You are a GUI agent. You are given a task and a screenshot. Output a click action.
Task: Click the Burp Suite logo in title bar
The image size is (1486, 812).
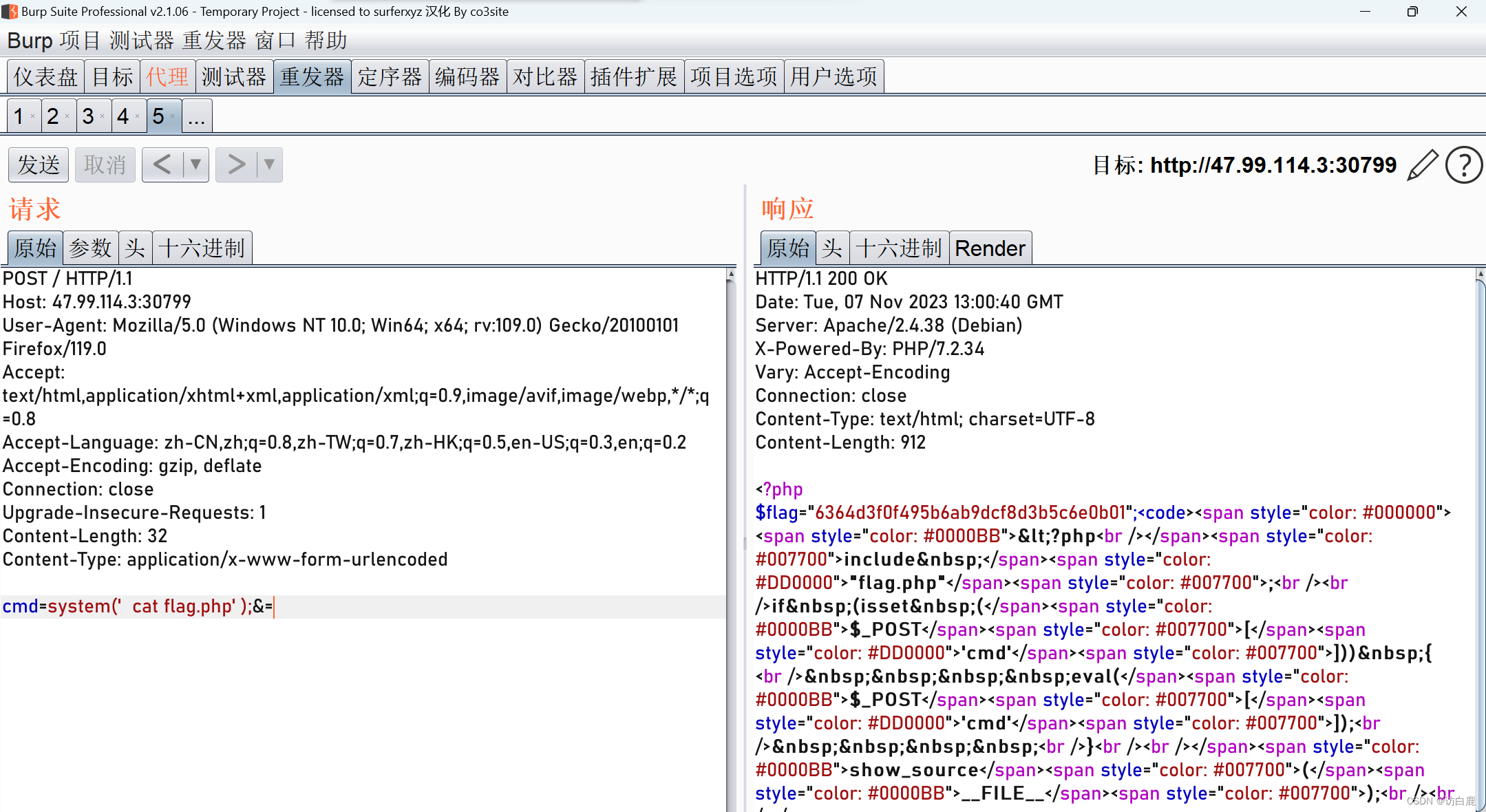[x=10, y=11]
